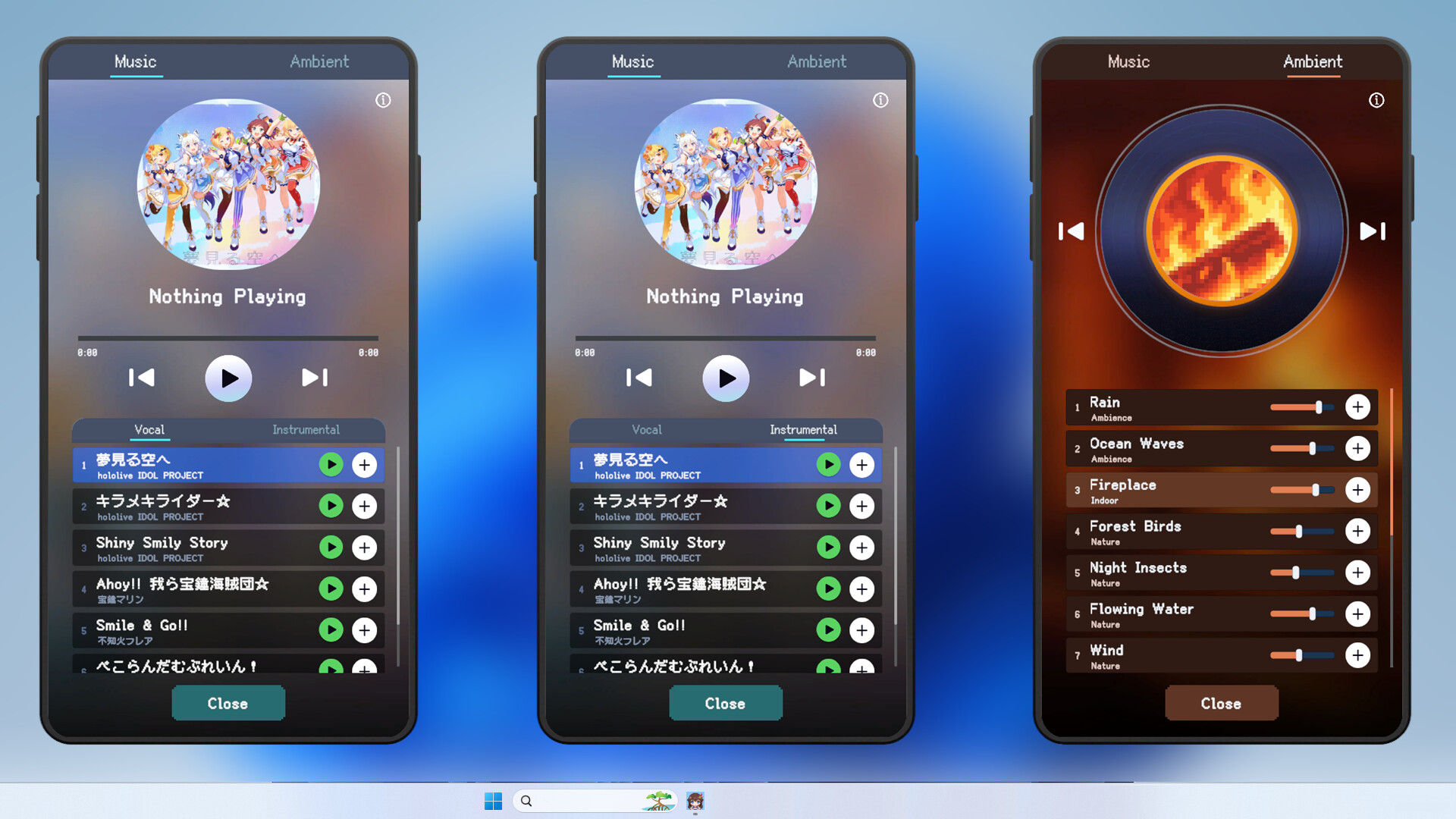Add the Wind ambient sound
1456x819 pixels.
click(1357, 655)
